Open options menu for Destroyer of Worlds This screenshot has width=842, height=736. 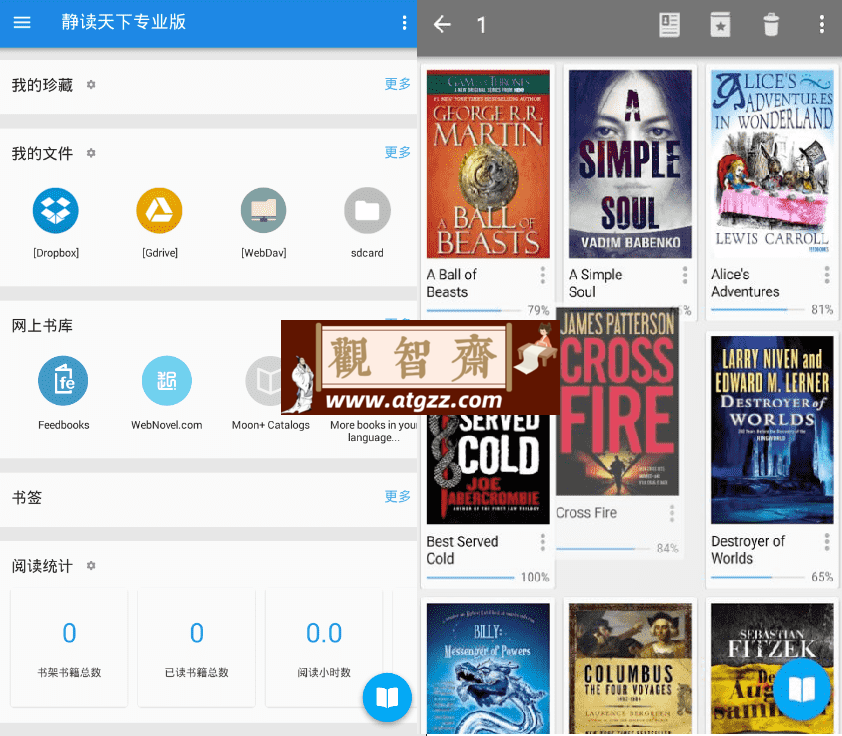827,542
